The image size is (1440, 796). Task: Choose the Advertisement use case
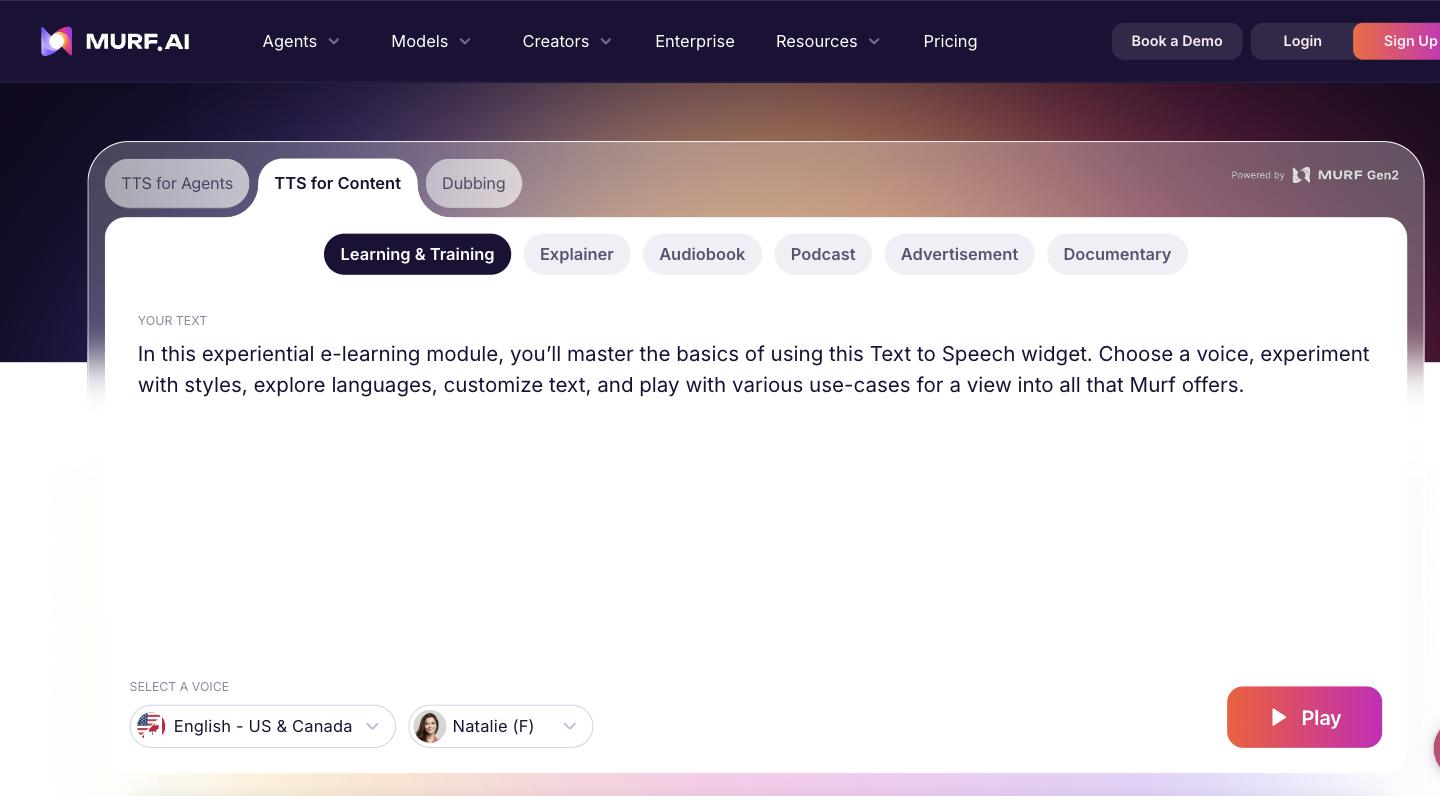click(x=959, y=254)
